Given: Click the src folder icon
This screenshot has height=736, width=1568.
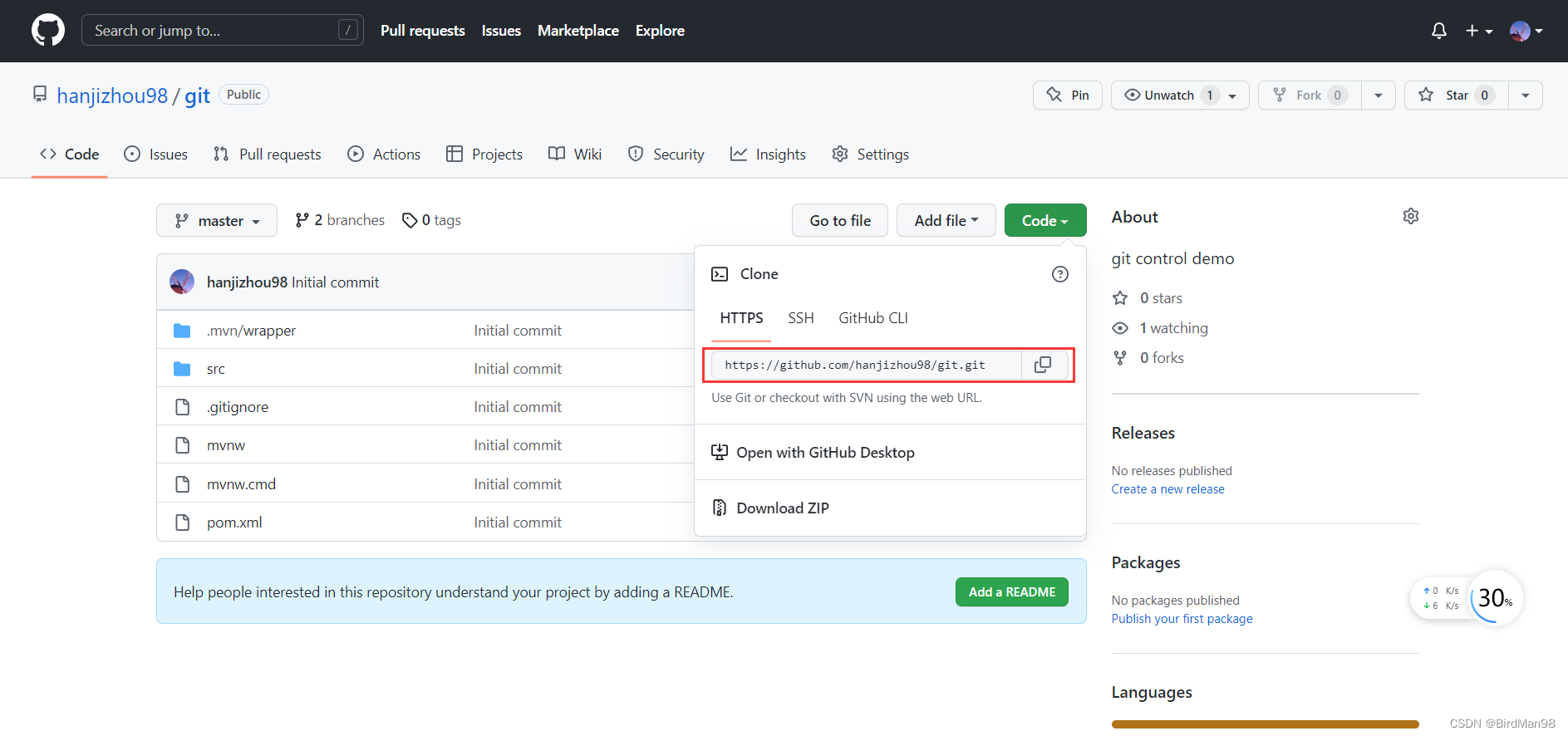Looking at the screenshot, I should (x=182, y=369).
